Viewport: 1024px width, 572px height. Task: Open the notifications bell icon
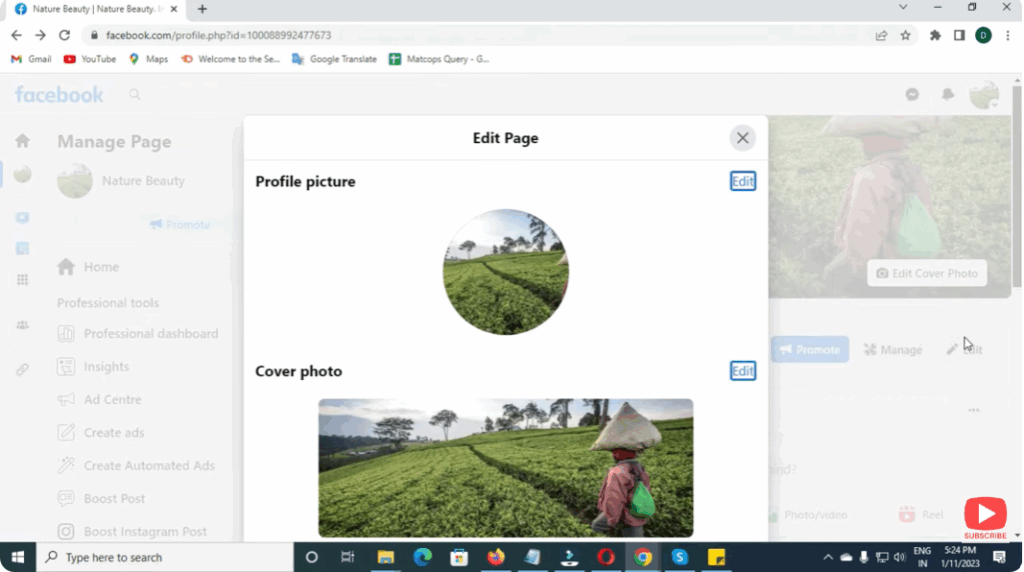pyautogui.click(x=947, y=94)
